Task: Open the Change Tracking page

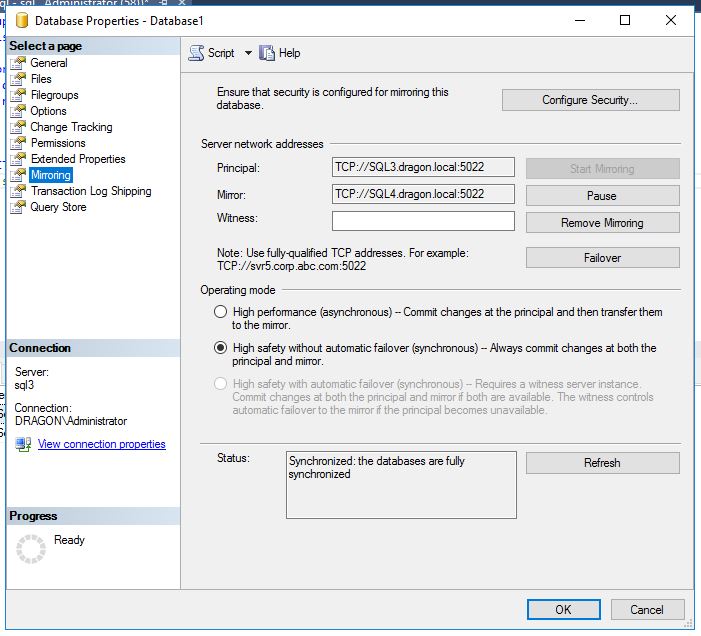Action: click(71, 127)
